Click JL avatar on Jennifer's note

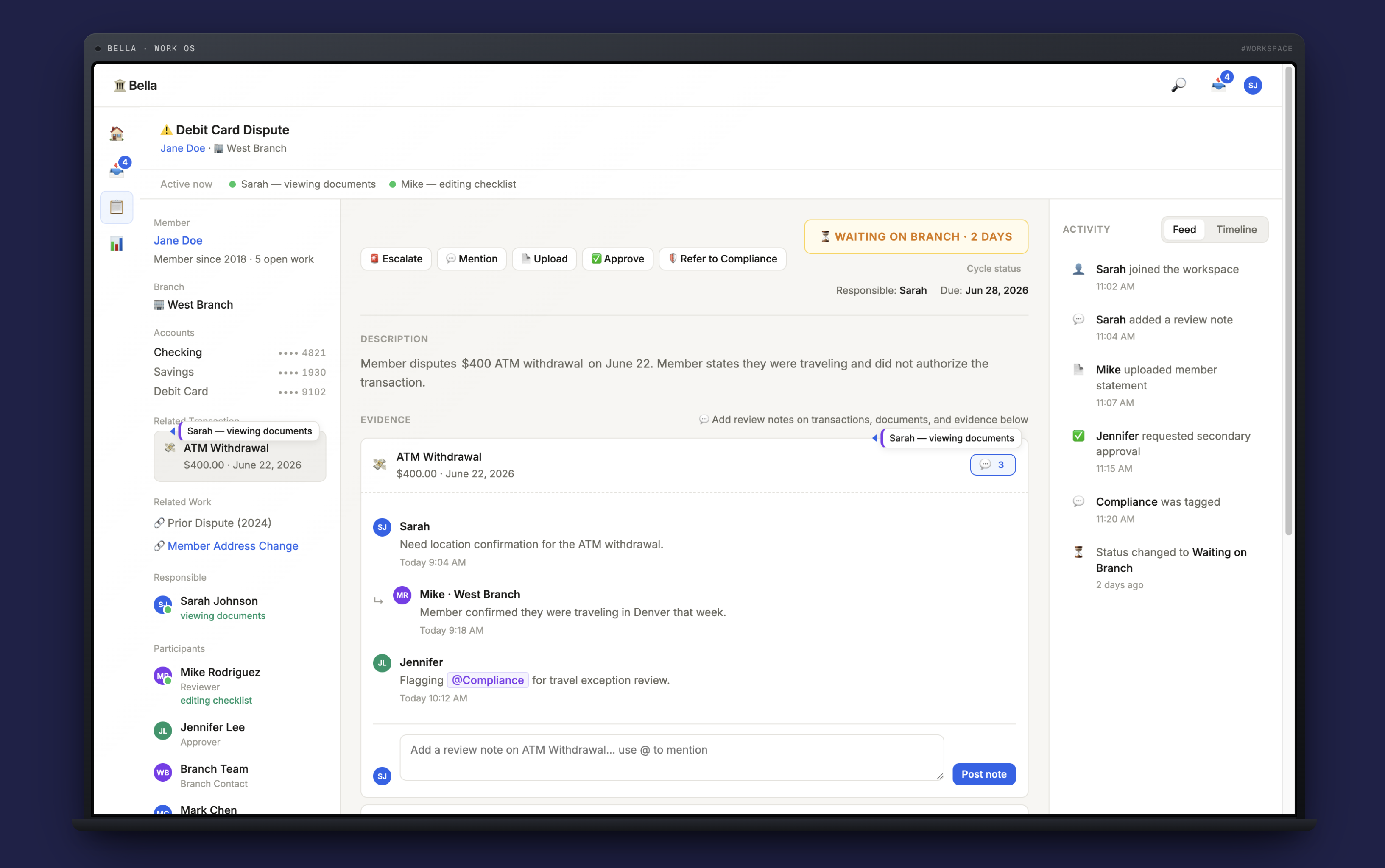click(382, 663)
